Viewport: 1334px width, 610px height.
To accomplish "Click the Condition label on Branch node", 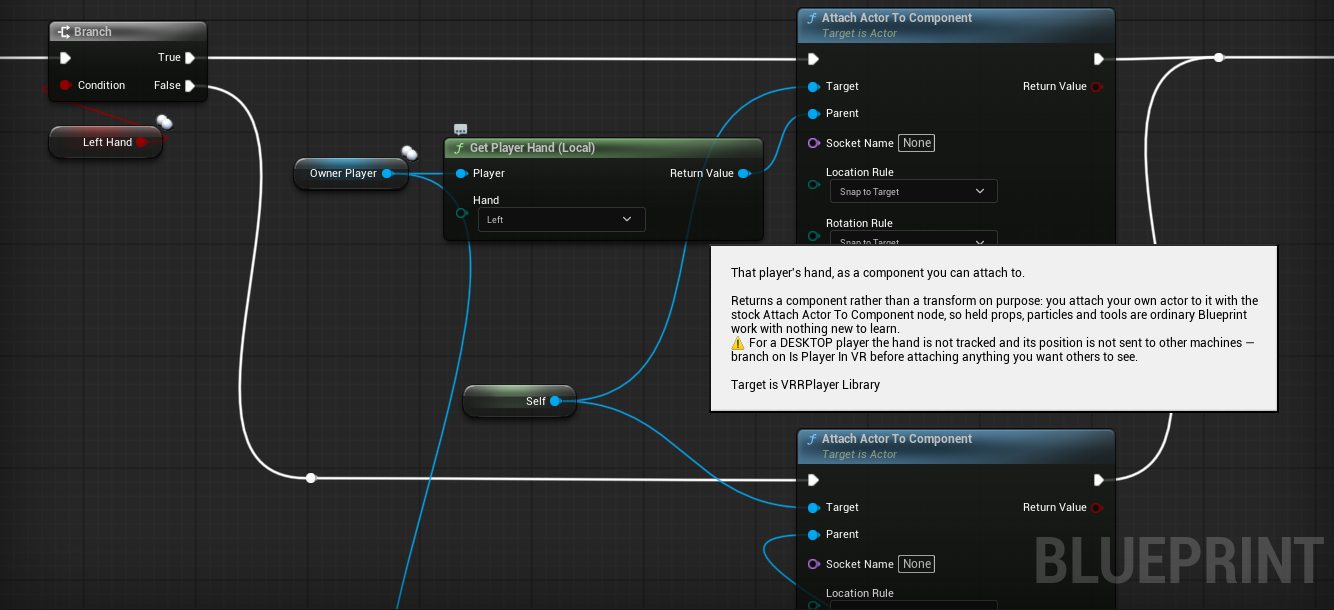I will click(x=101, y=86).
